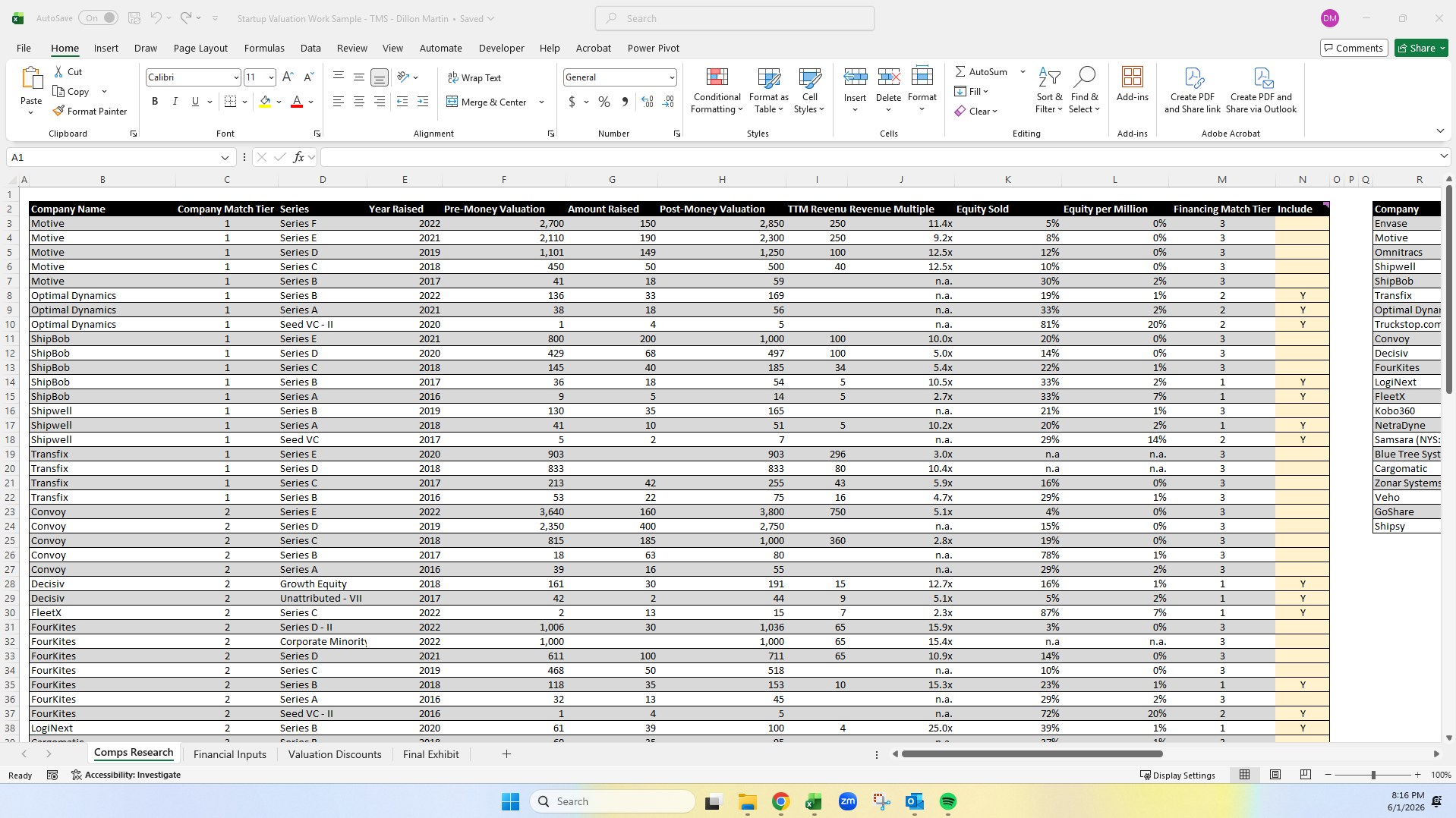Screen dimensions: 1456x818
Task: Click the Delete cells icon
Action: pos(888,77)
